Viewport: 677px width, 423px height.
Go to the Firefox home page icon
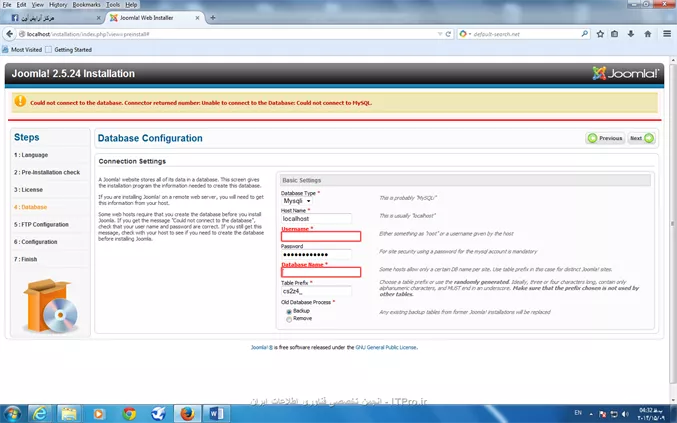[x=648, y=34]
